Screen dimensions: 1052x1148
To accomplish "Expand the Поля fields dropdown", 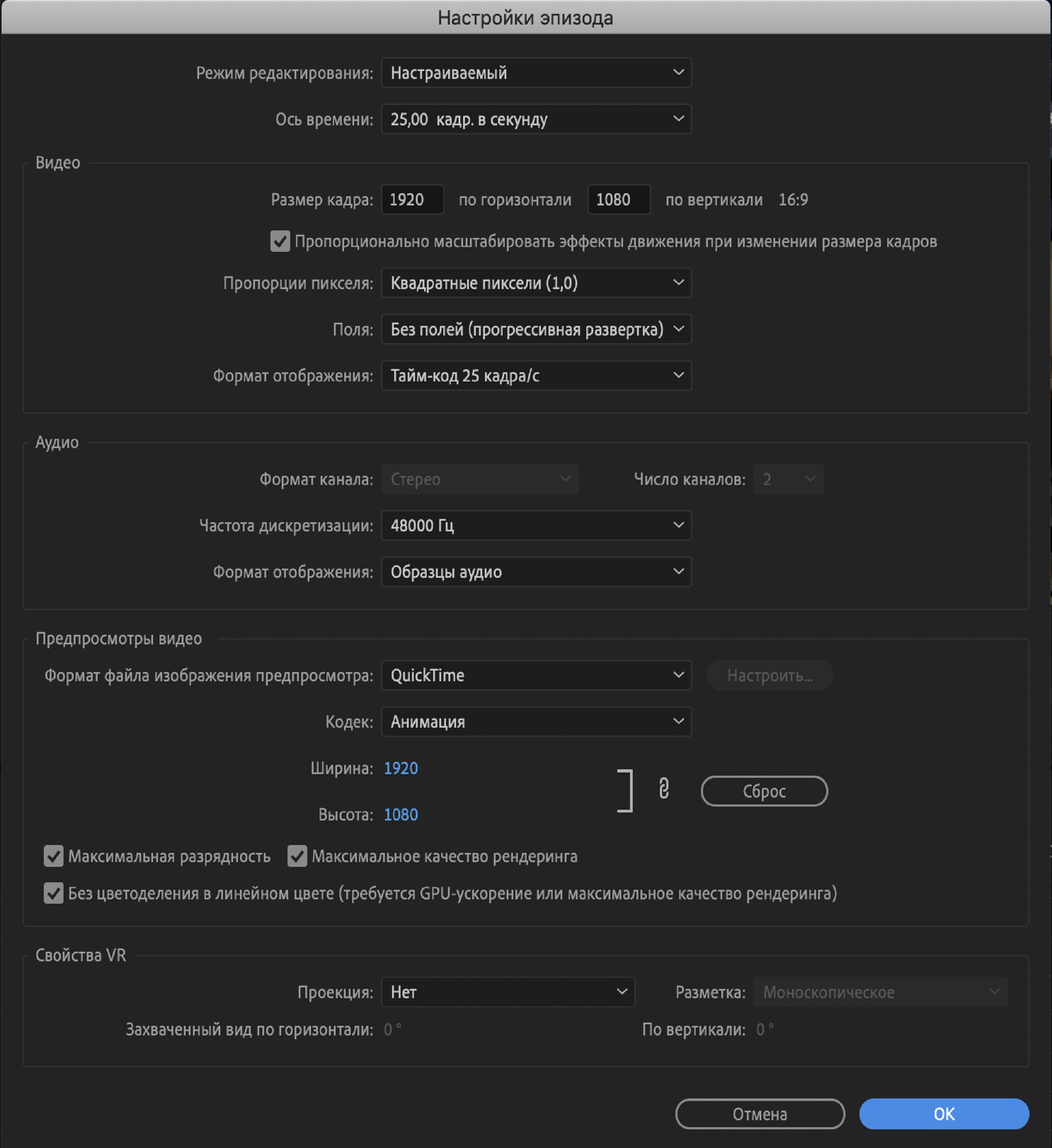I will point(536,329).
